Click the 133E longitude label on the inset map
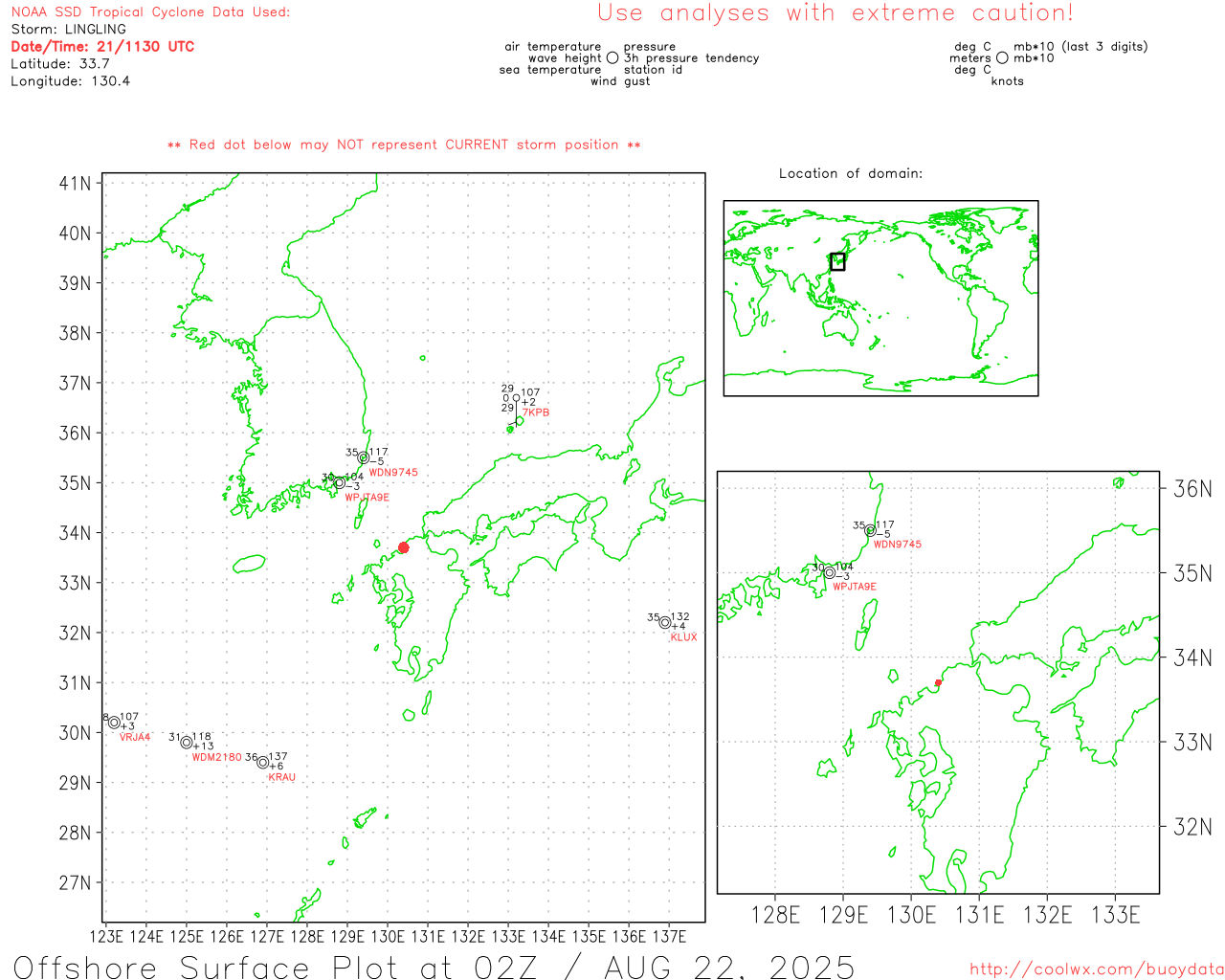Screen dimensions: 1225x980 tap(1116, 916)
